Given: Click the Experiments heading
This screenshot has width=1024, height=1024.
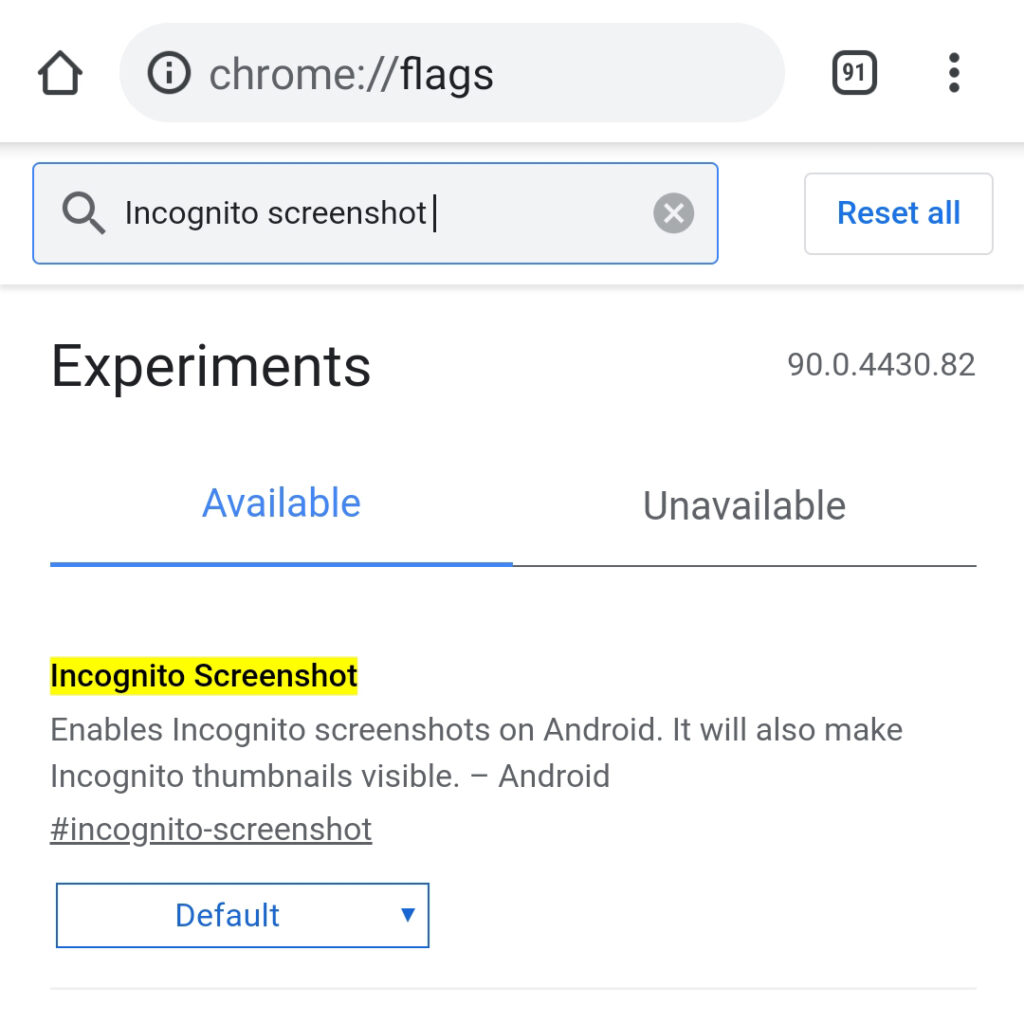Looking at the screenshot, I should click(211, 367).
